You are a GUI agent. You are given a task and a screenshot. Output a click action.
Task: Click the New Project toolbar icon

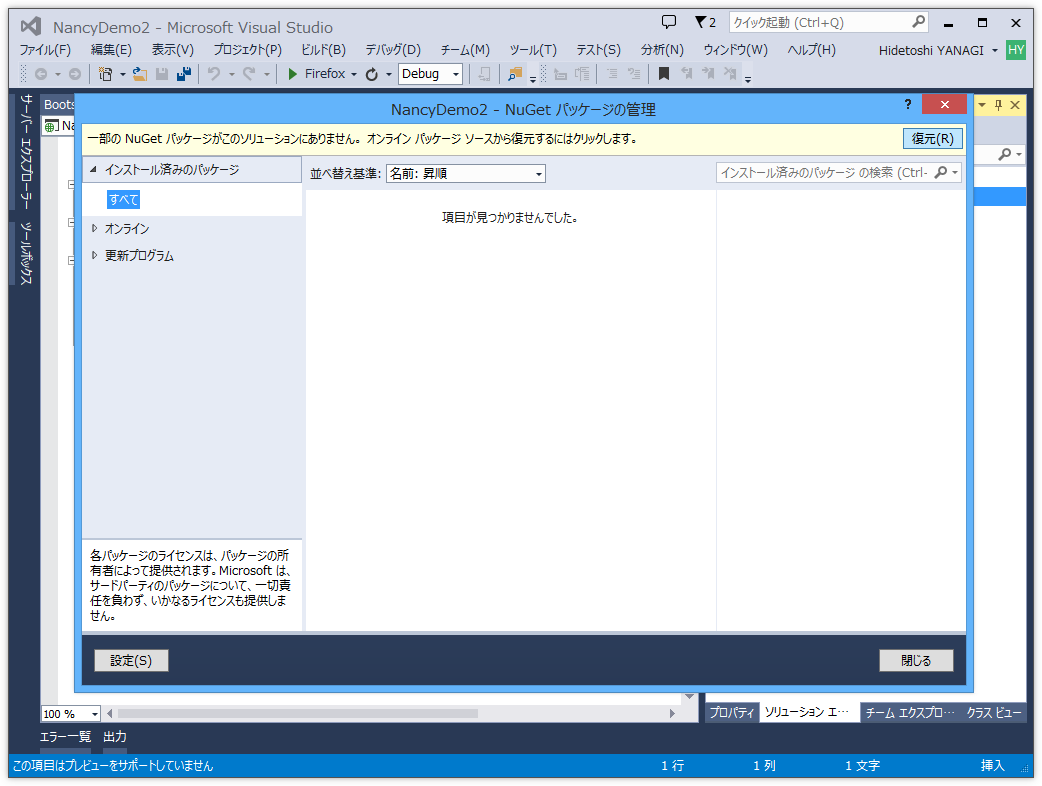(106, 73)
